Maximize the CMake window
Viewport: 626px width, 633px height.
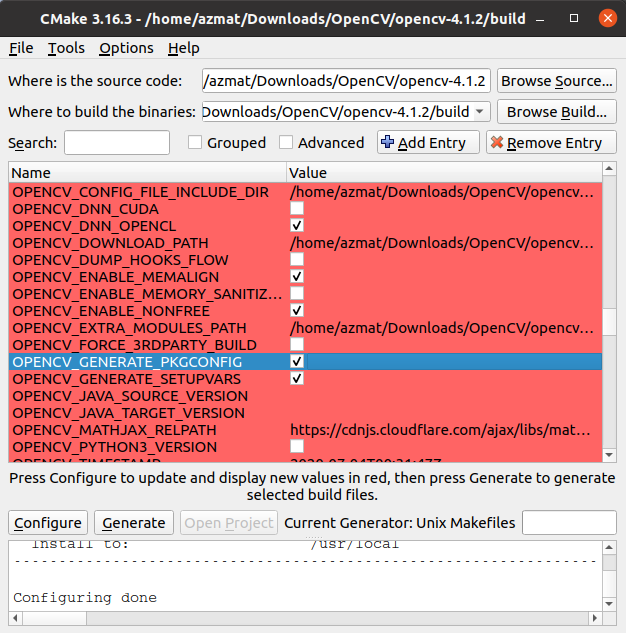[x=574, y=18]
